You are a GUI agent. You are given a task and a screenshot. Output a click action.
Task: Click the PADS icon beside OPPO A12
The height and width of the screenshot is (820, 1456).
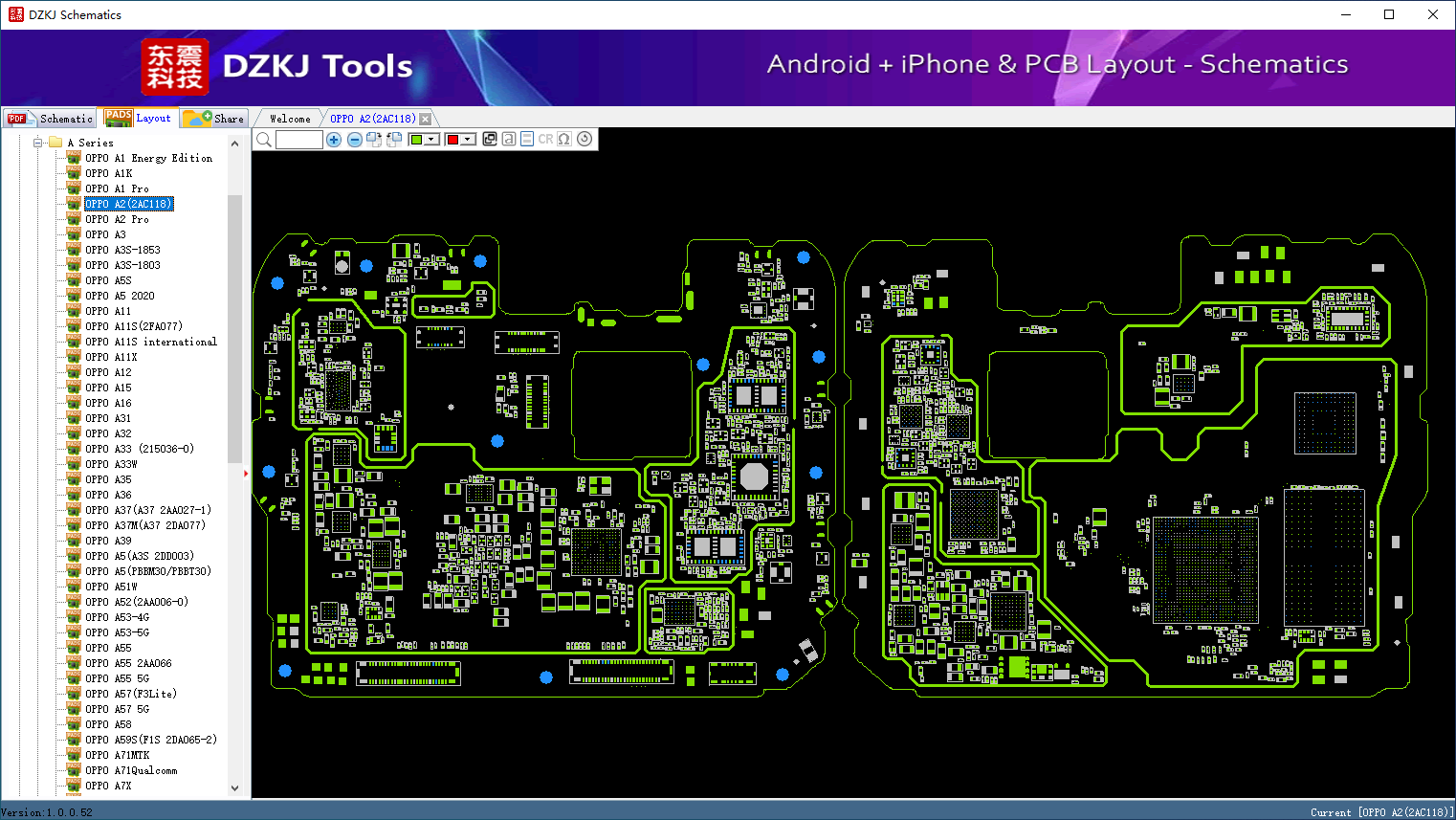click(74, 372)
